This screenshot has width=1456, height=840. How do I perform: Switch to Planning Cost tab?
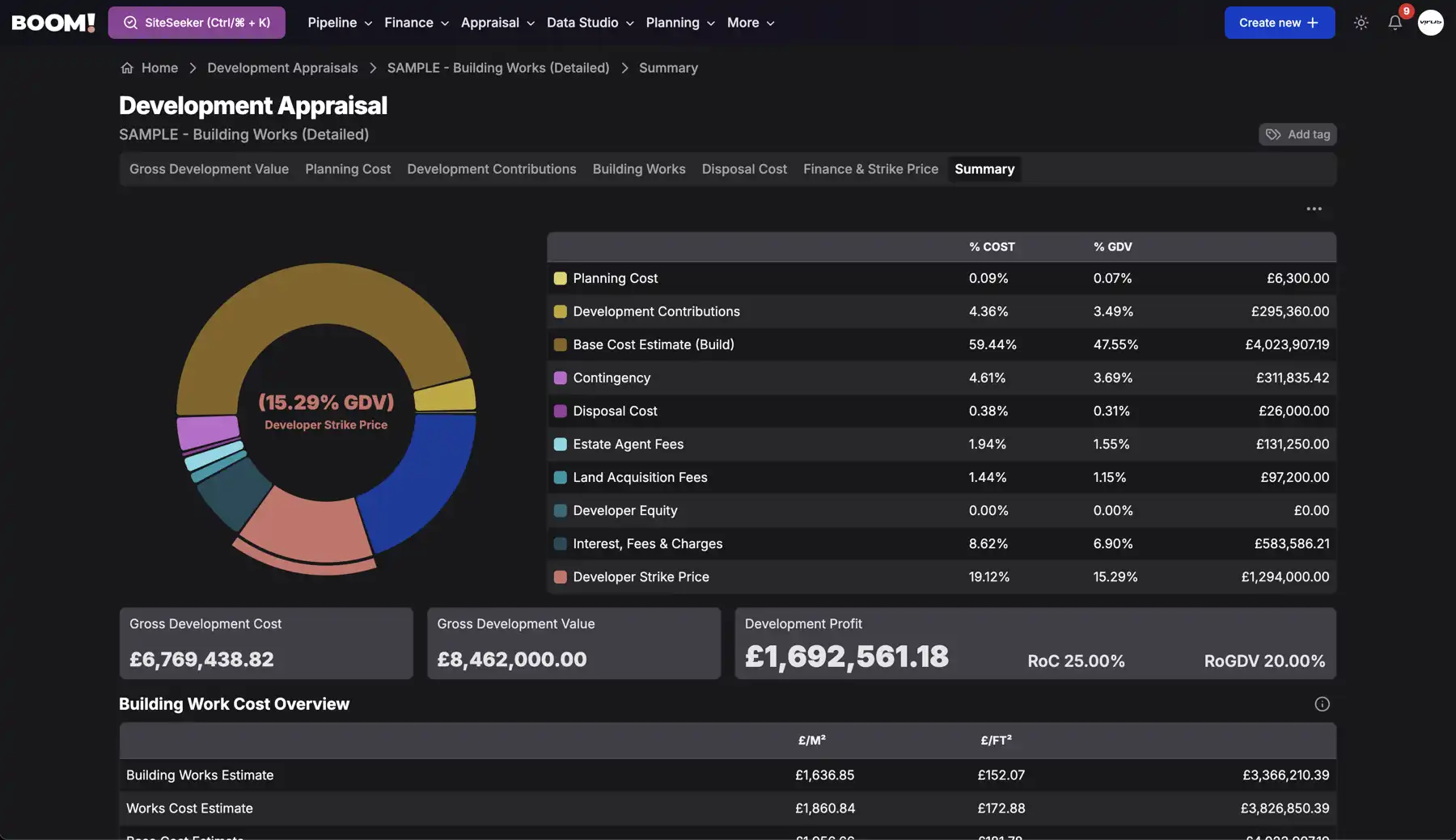(x=348, y=169)
